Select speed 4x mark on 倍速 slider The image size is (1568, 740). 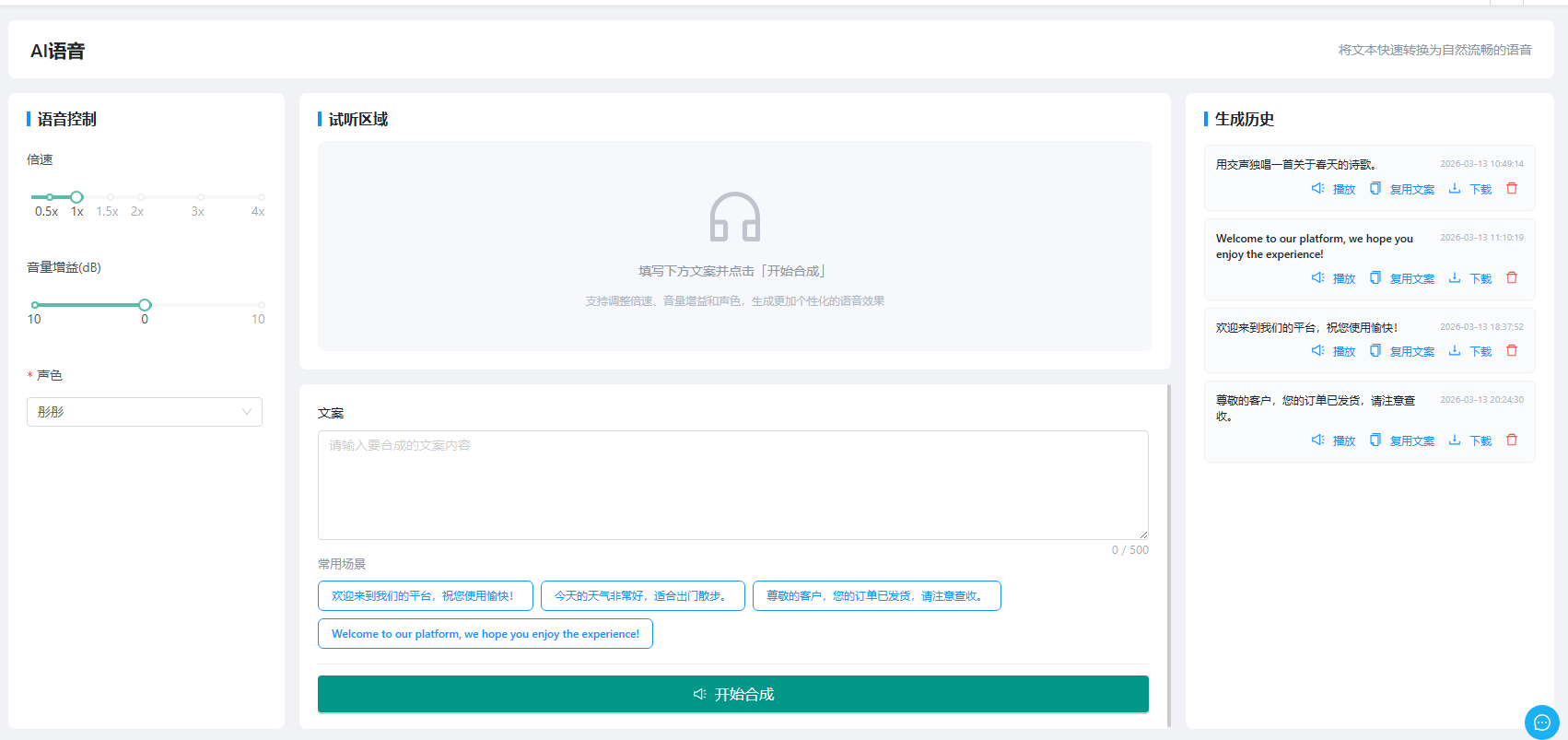(262, 197)
